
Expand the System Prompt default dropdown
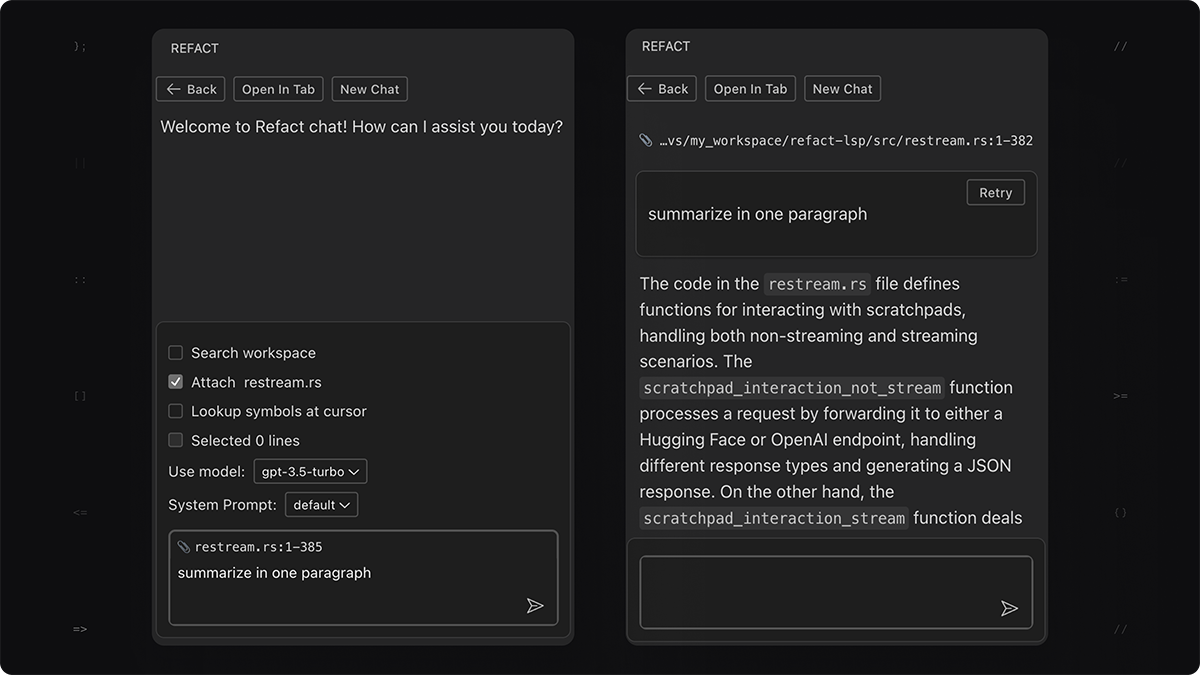click(x=321, y=505)
